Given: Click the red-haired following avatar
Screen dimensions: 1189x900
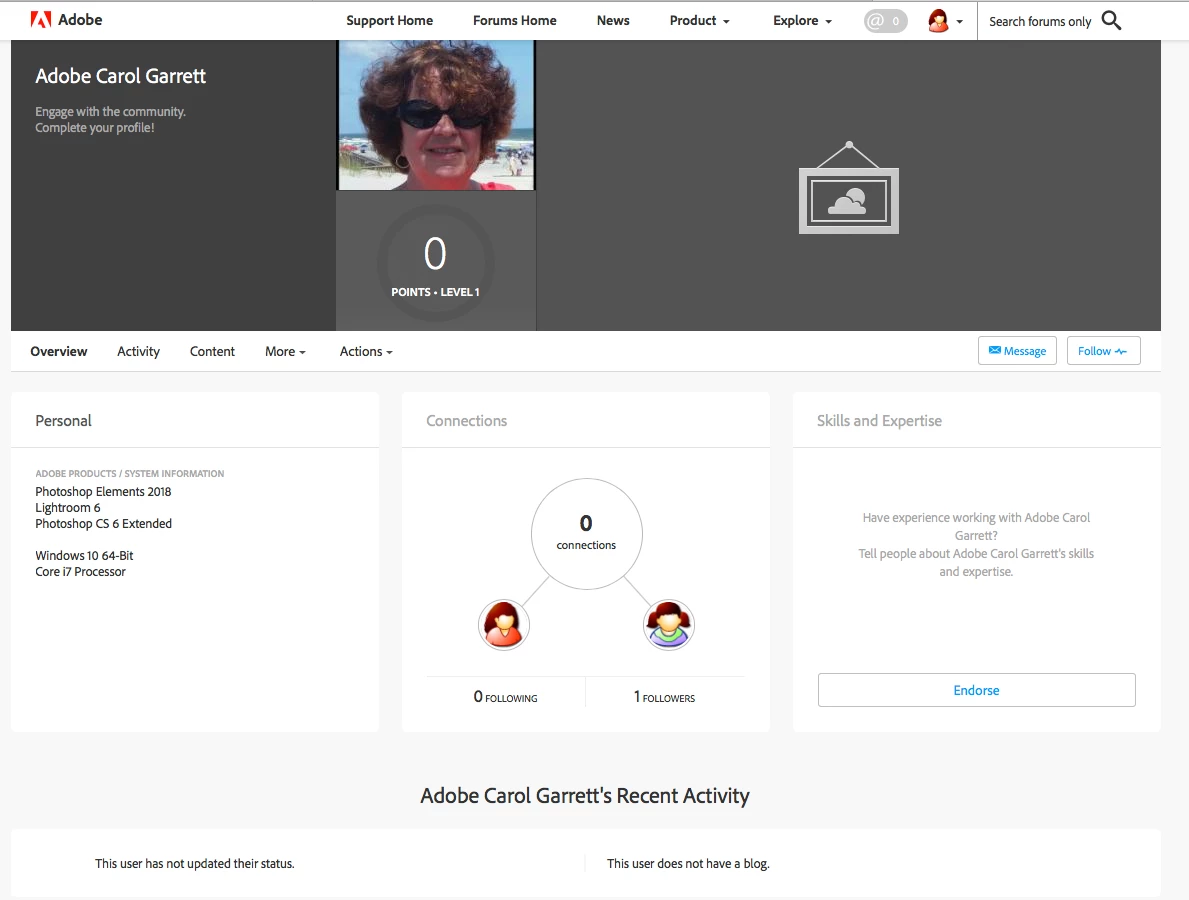Looking at the screenshot, I should pyautogui.click(x=504, y=625).
